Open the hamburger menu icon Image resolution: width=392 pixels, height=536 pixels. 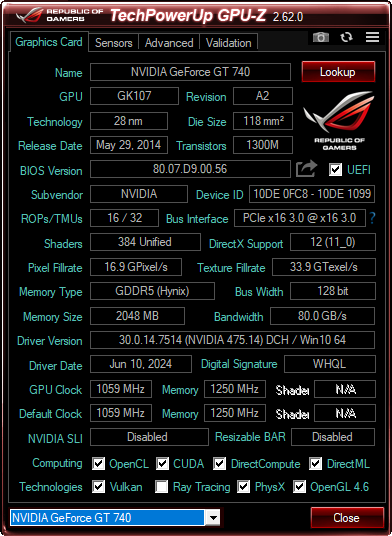pyautogui.click(x=373, y=37)
